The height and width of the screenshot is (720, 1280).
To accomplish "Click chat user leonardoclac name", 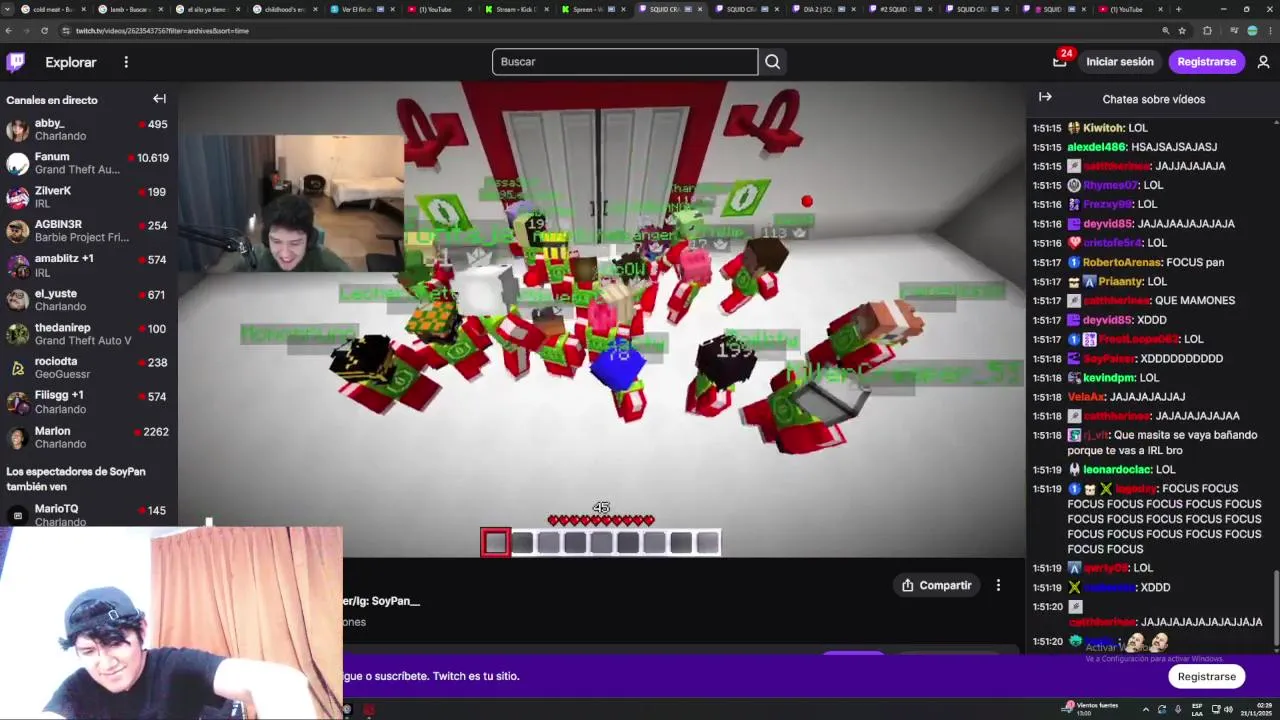I will [x=1118, y=469].
